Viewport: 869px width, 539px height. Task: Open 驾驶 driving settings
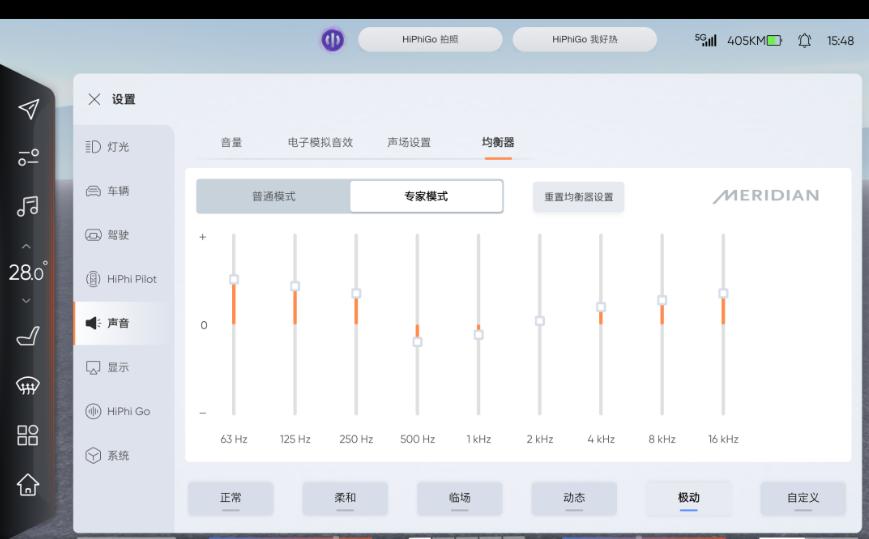pyautogui.click(x=123, y=235)
